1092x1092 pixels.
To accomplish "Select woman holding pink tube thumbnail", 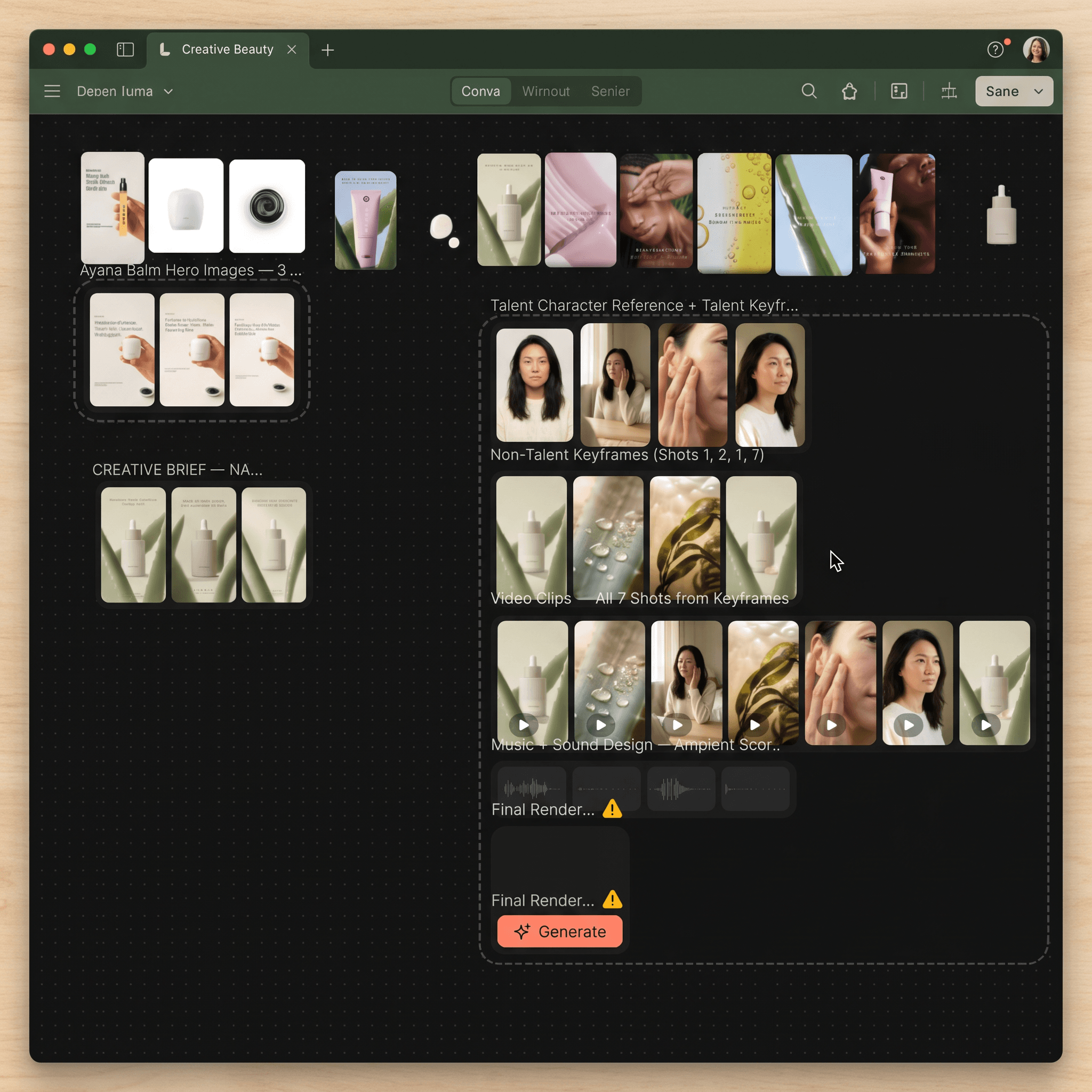I will [x=896, y=214].
